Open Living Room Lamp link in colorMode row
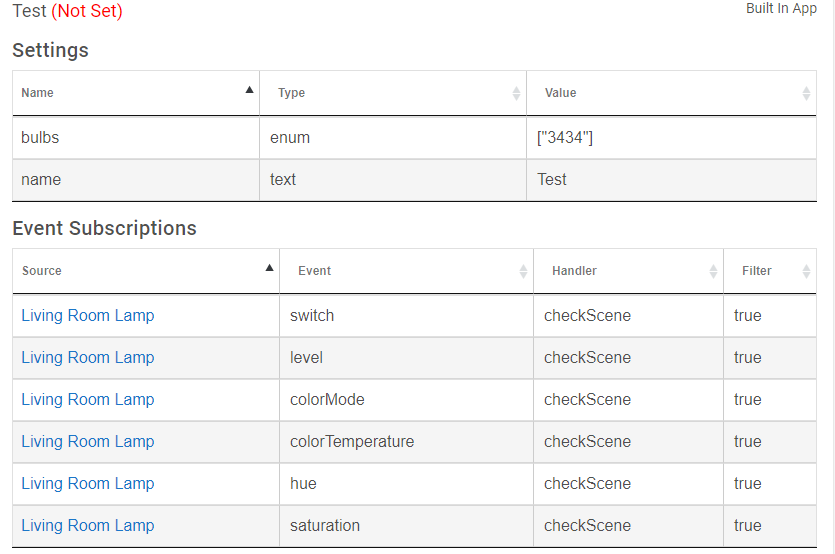 coord(88,400)
